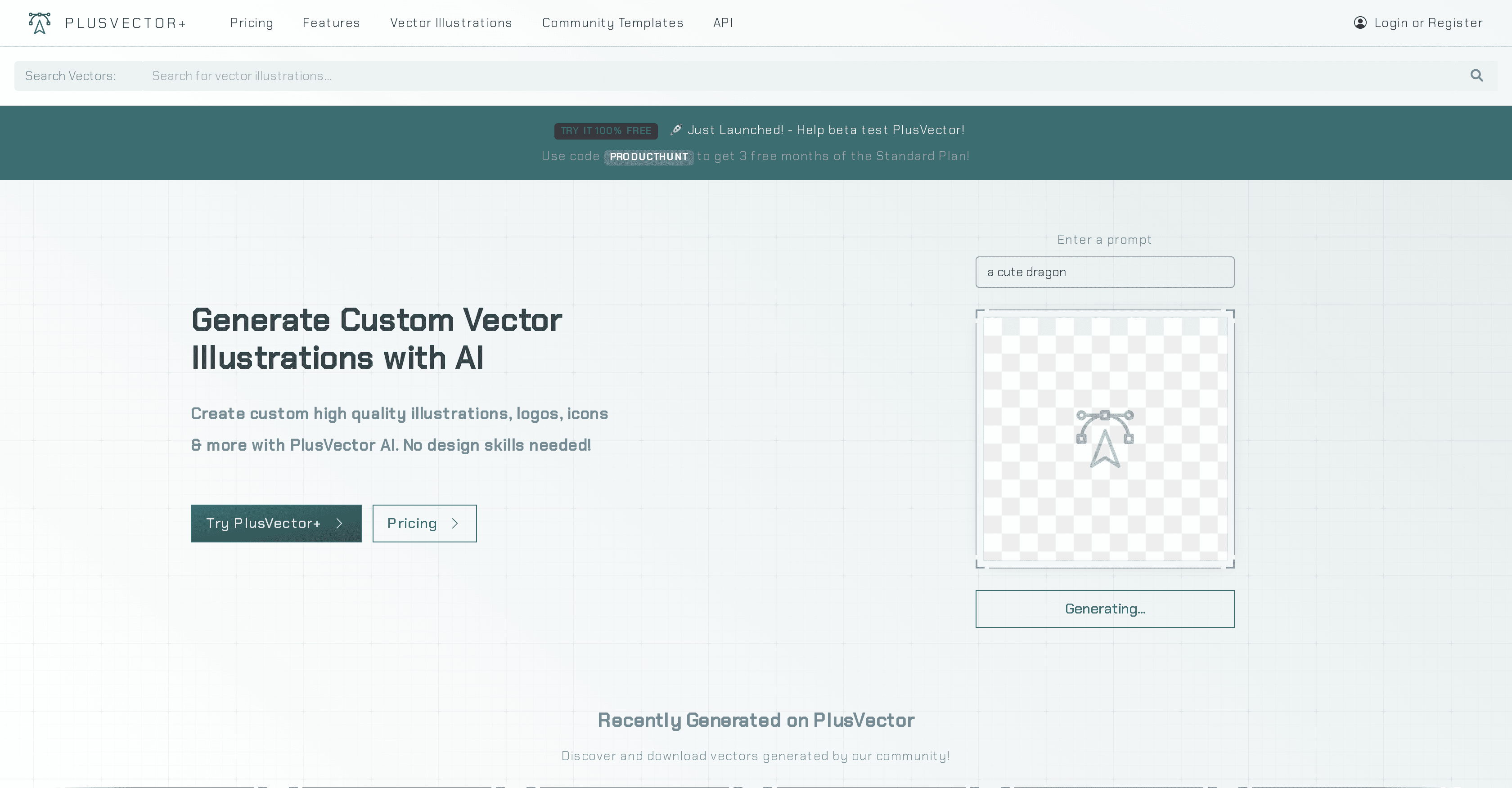Click the user account icon near Login

(1360, 23)
